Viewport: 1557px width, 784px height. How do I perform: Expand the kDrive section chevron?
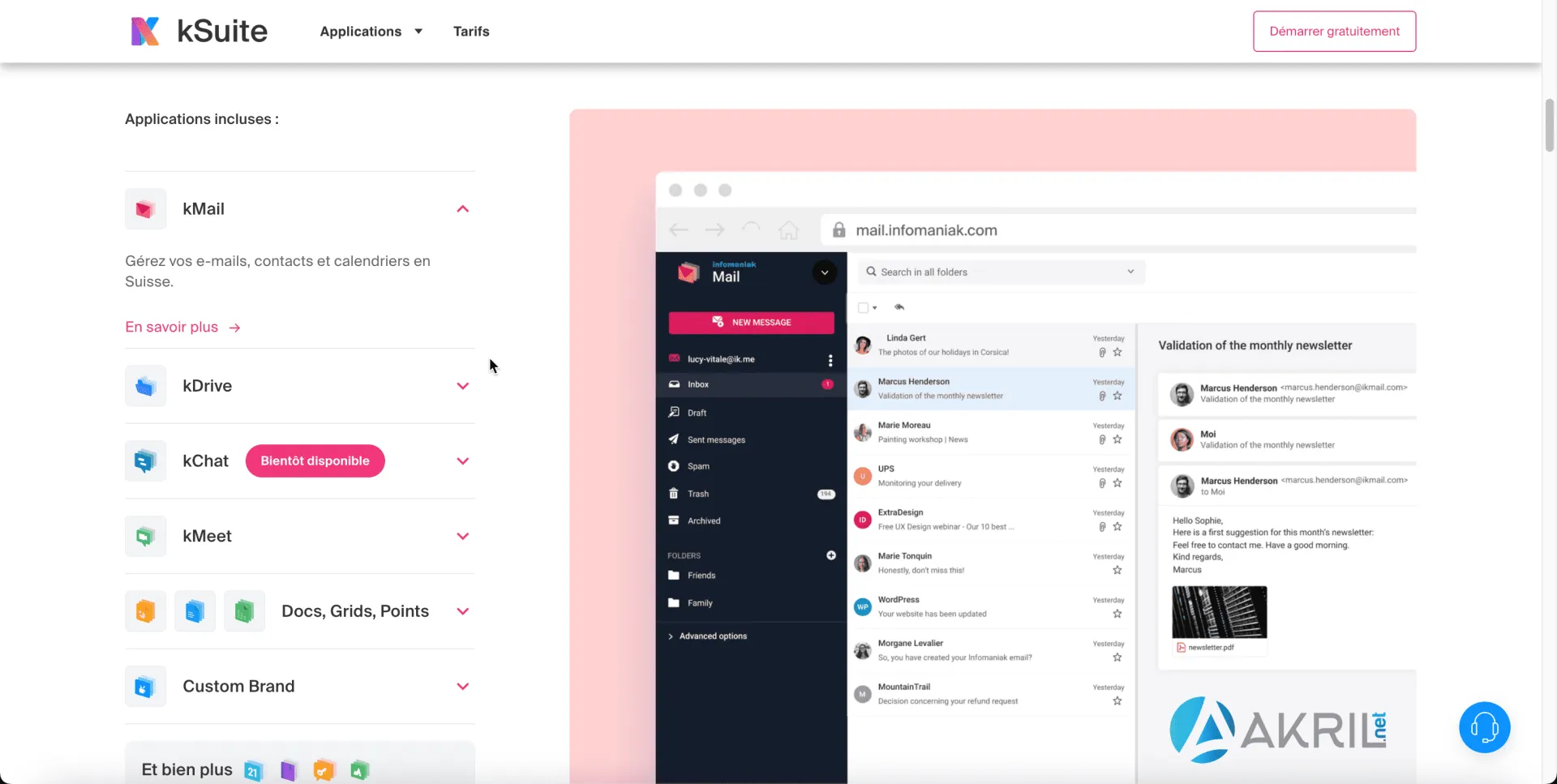click(463, 386)
